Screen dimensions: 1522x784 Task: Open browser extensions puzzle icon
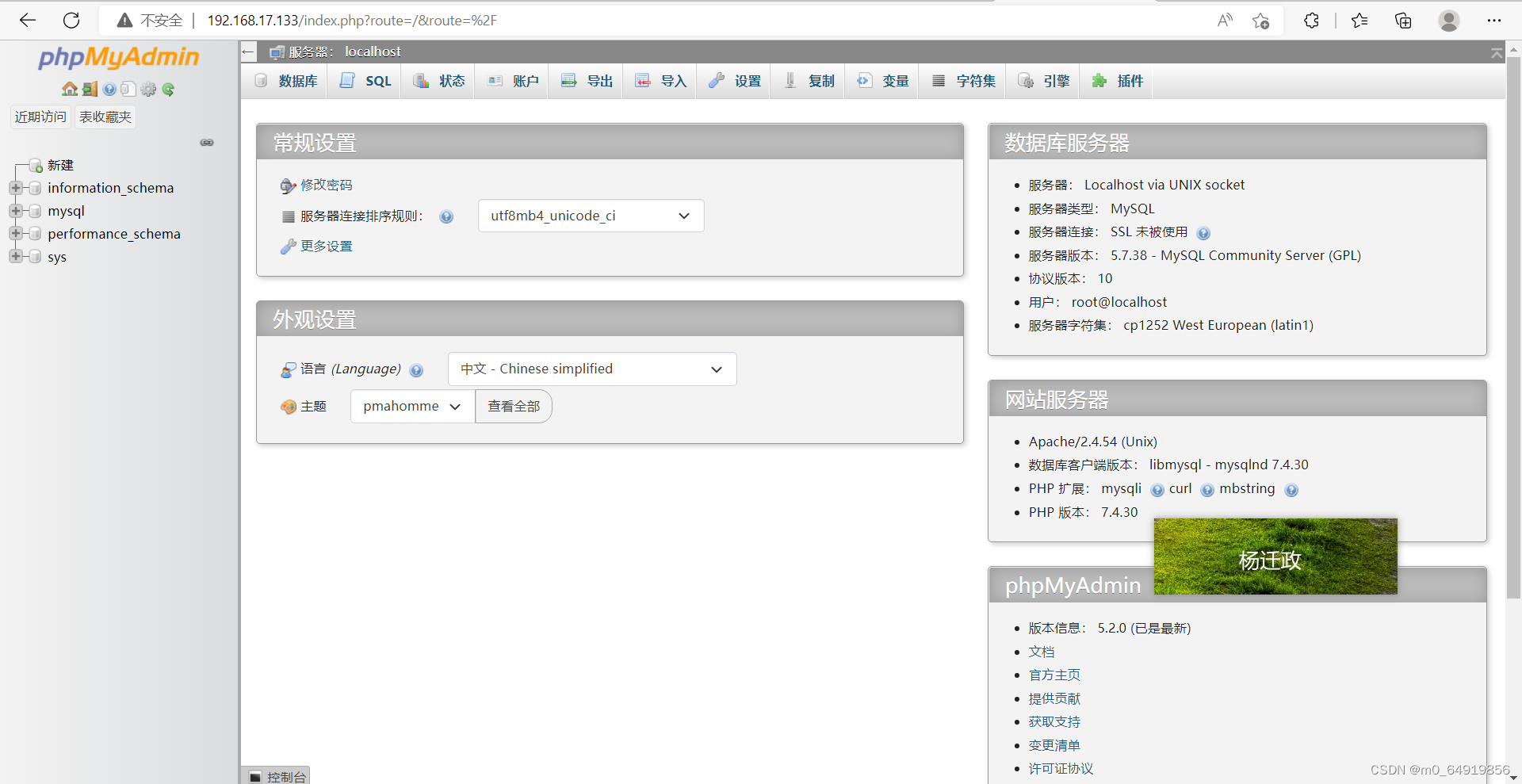tap(1312, 21)
